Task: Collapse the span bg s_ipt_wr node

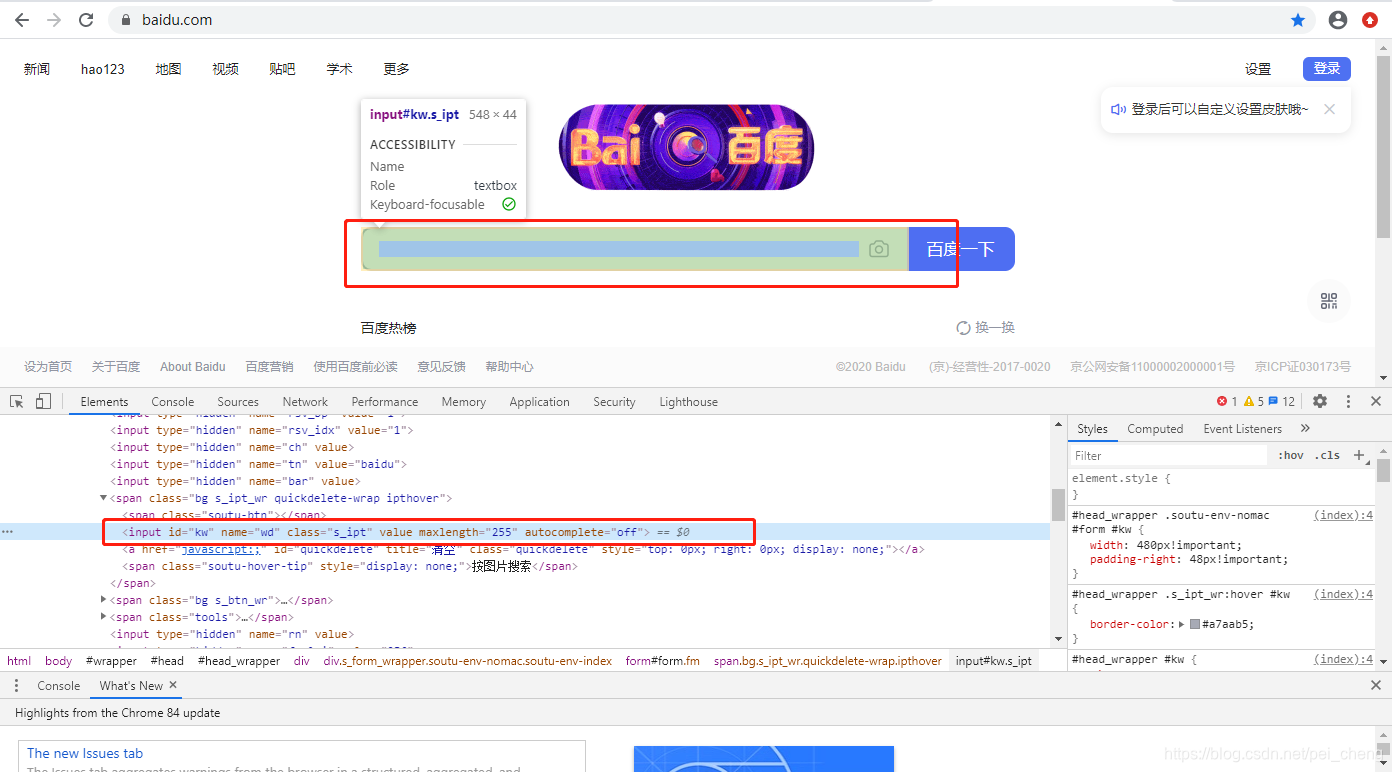Action: [x=104, y=498]
